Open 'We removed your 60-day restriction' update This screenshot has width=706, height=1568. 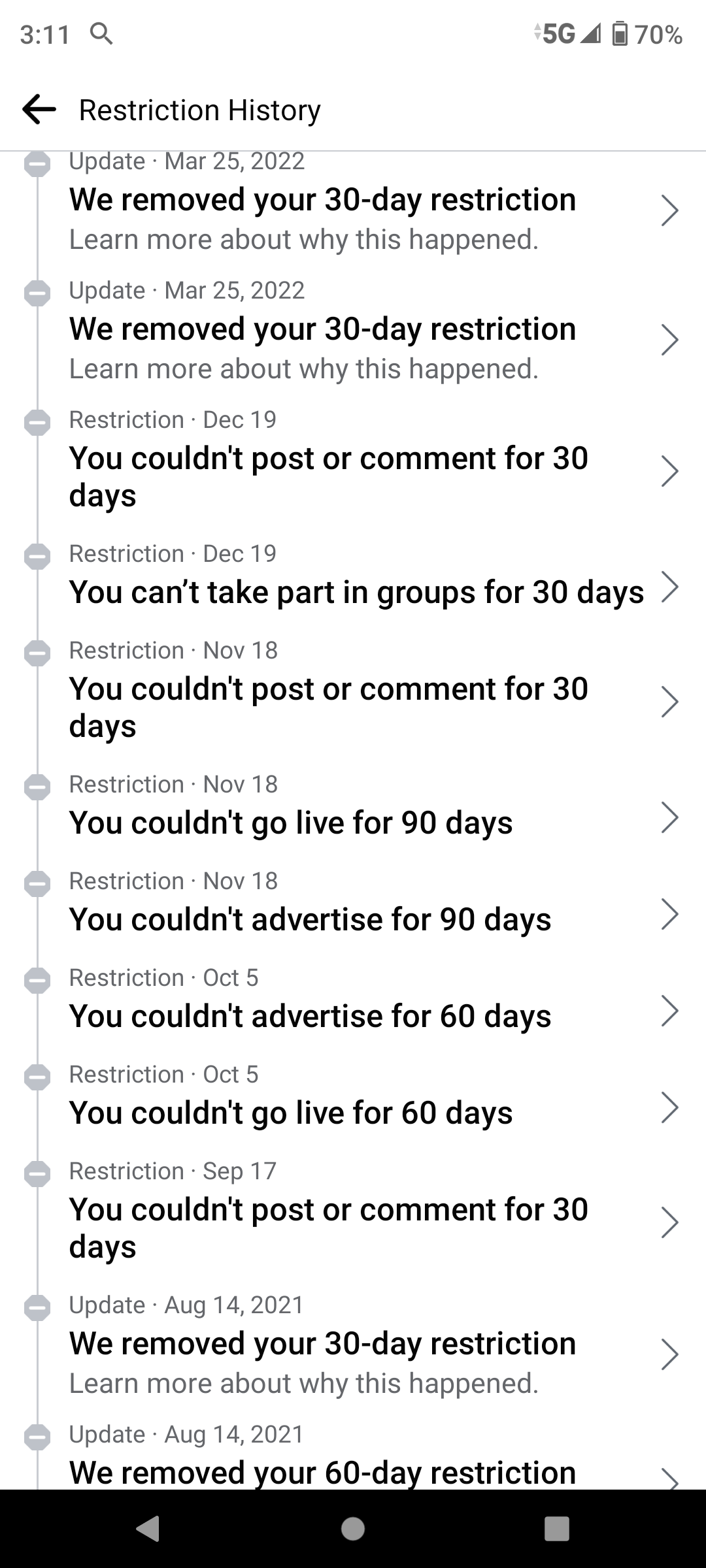323,1473
